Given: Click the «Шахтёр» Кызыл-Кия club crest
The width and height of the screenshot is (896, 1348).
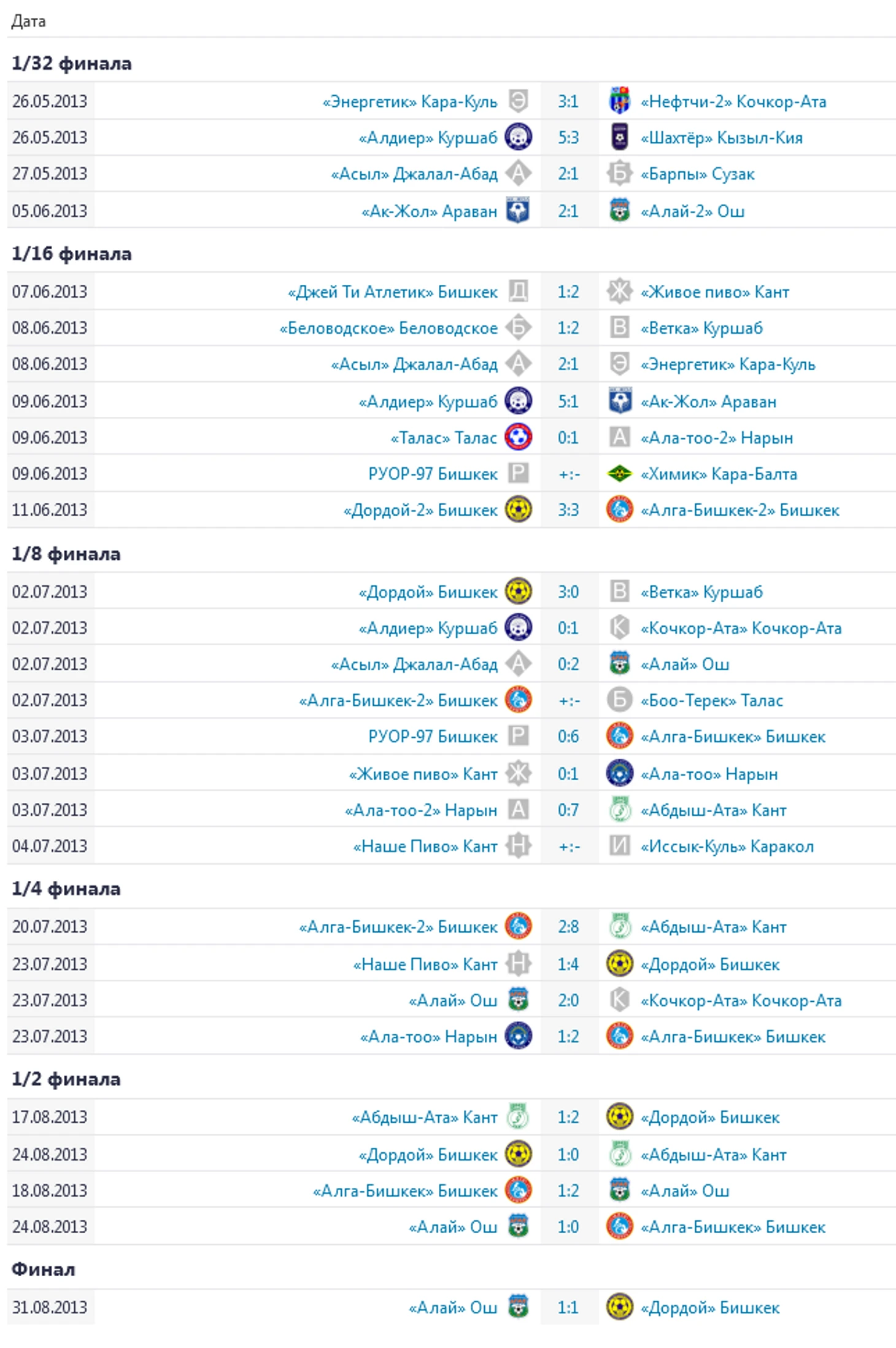Looking at the screenshot, I should coord(619,138).
